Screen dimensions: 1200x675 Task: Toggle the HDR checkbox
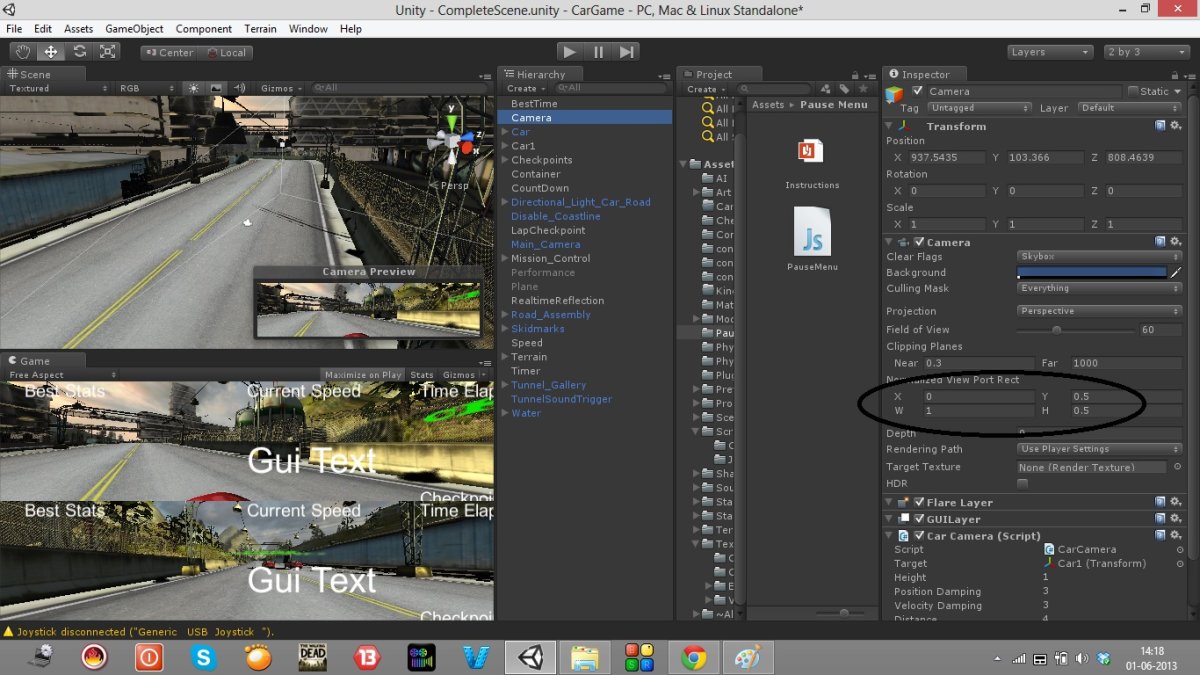click(1022, 484)
